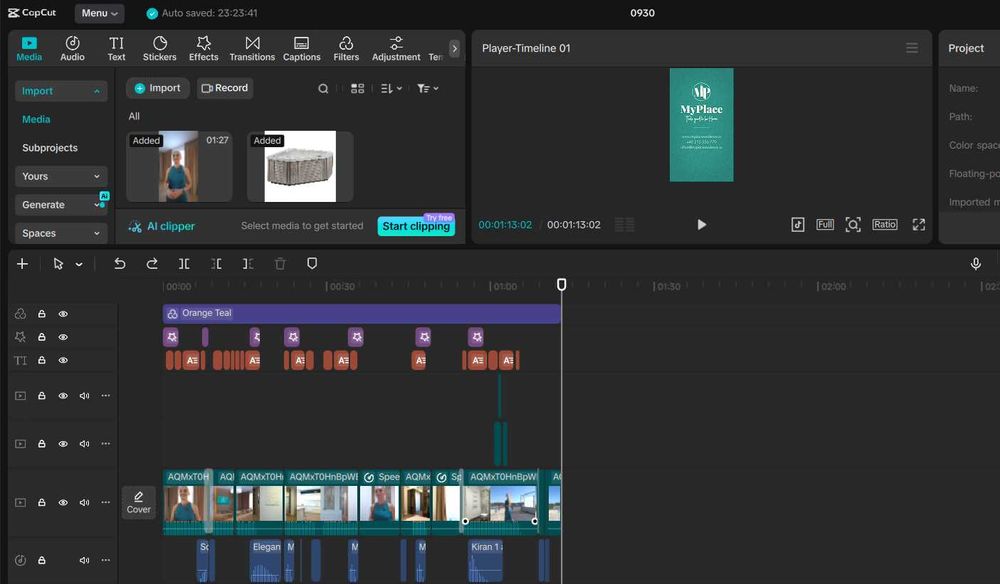Expand the Spaces section
1000x584 pixels.
(x=61, y=233)
